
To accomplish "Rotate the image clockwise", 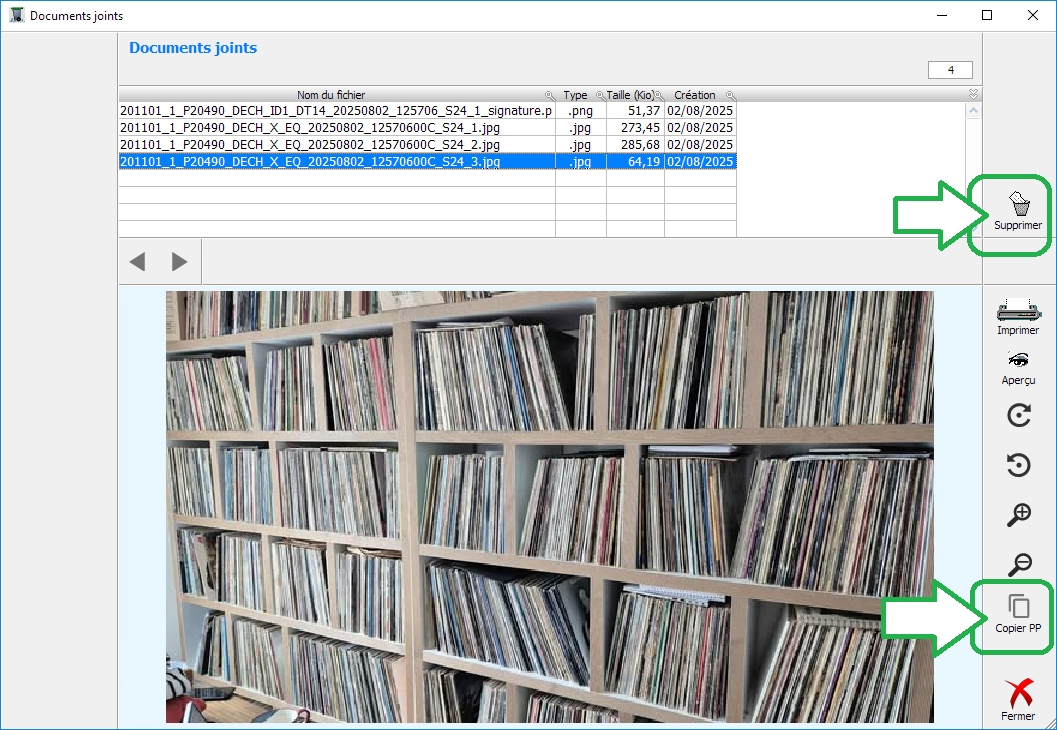I will [1018, 415].
